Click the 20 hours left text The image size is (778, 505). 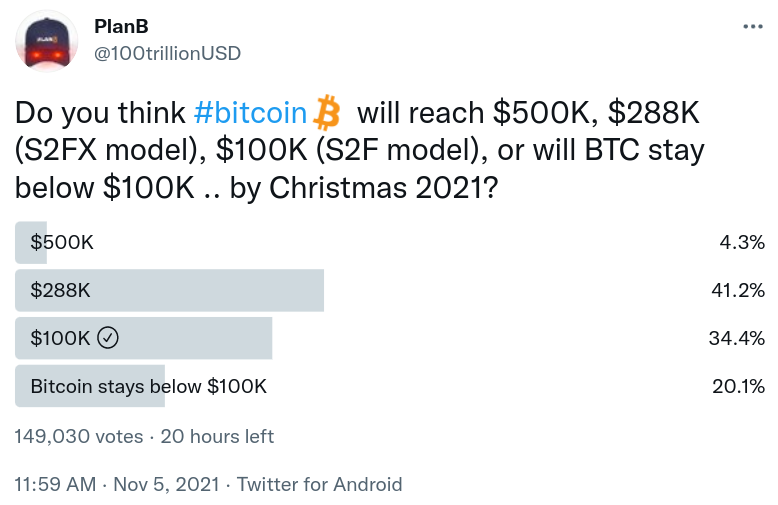coord(217,437)
